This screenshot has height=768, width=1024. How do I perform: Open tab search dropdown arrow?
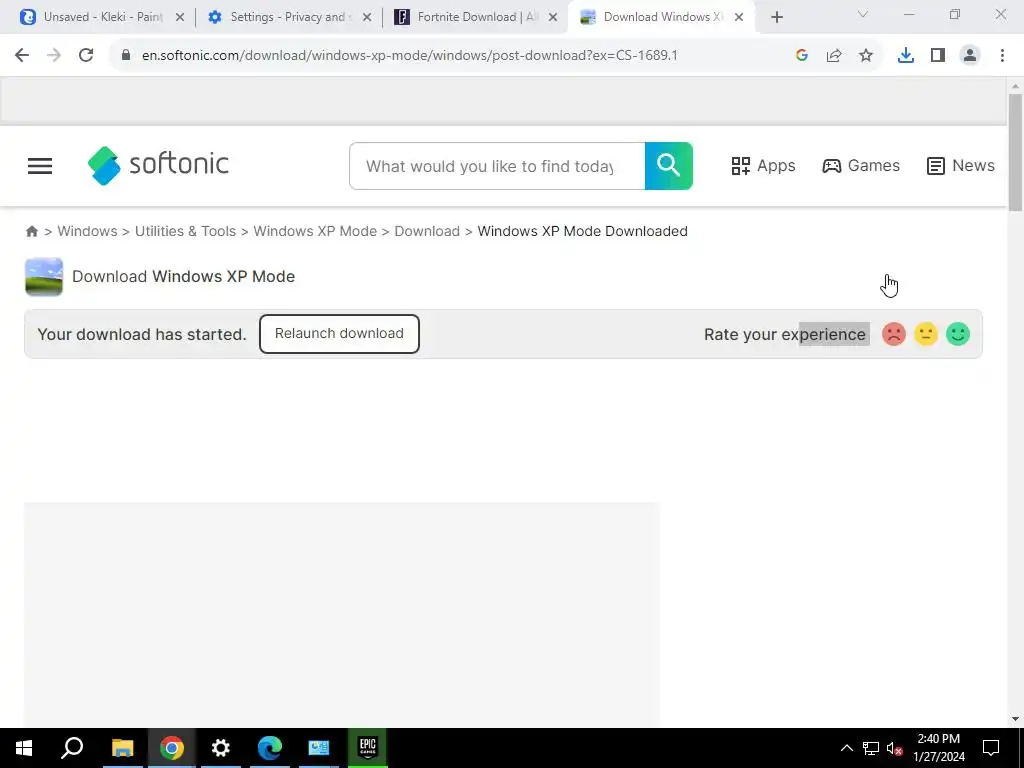(863, 14)
